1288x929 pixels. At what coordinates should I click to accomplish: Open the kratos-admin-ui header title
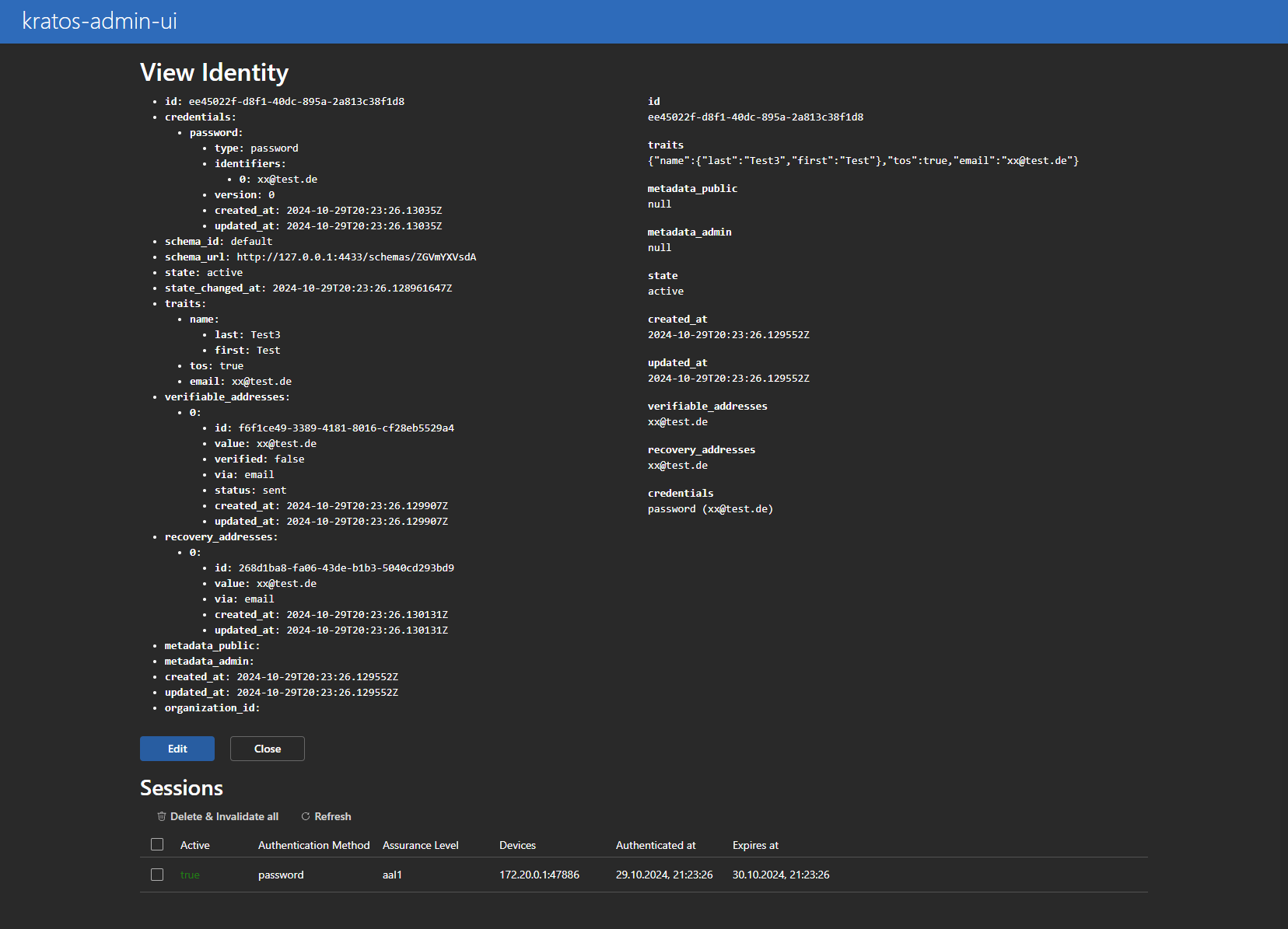click(100, 21)
